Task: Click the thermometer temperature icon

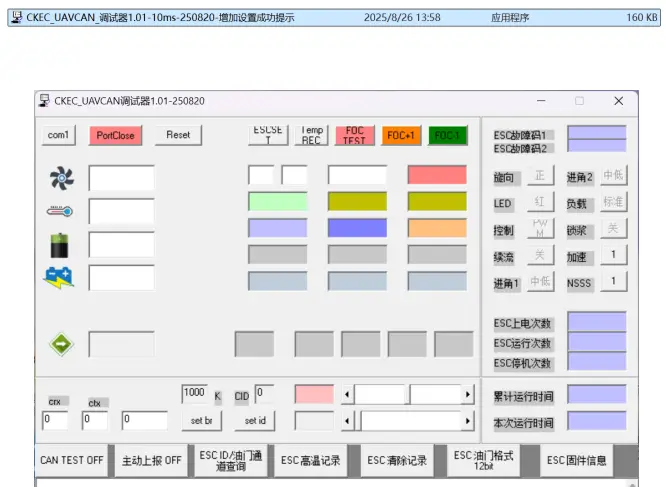Action: (x=60, y=212)
